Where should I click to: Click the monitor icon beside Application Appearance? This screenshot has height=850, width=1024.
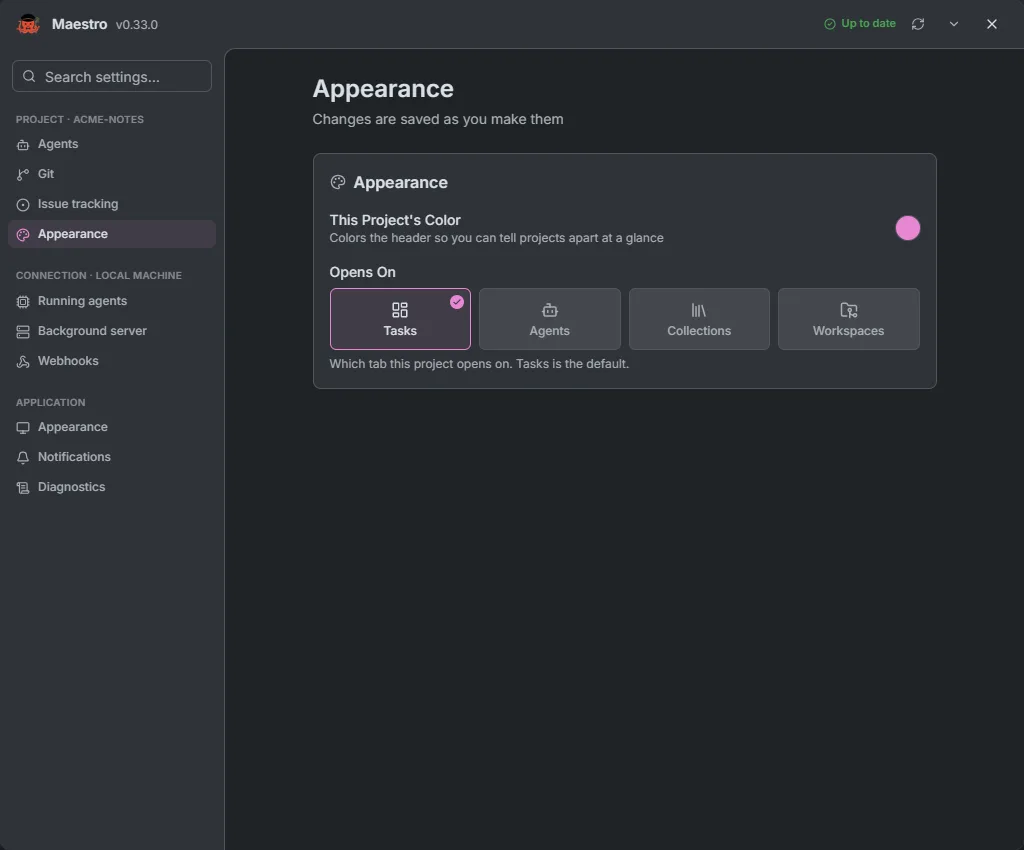23,428
